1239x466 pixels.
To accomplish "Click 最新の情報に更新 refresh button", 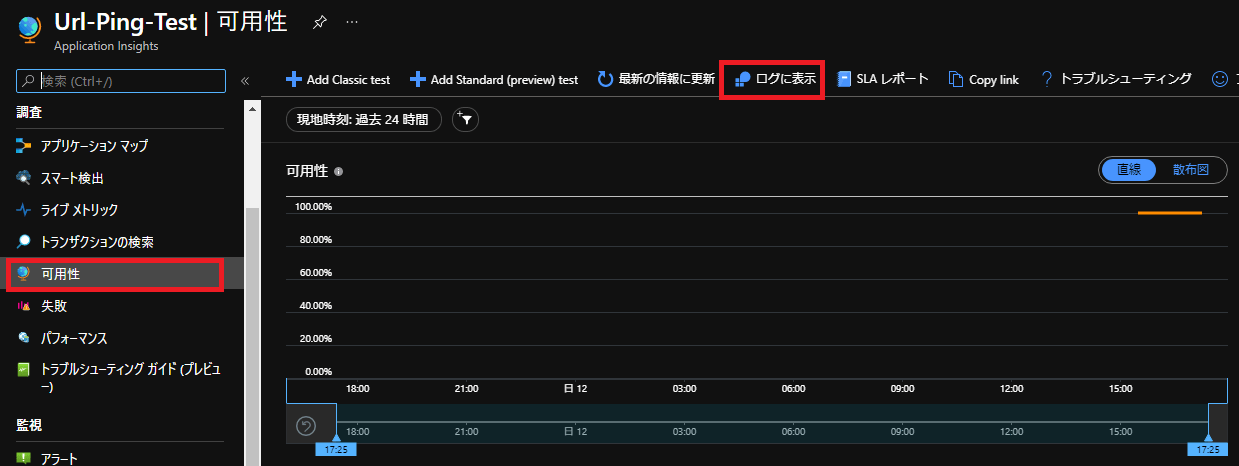I will point(656,79).
